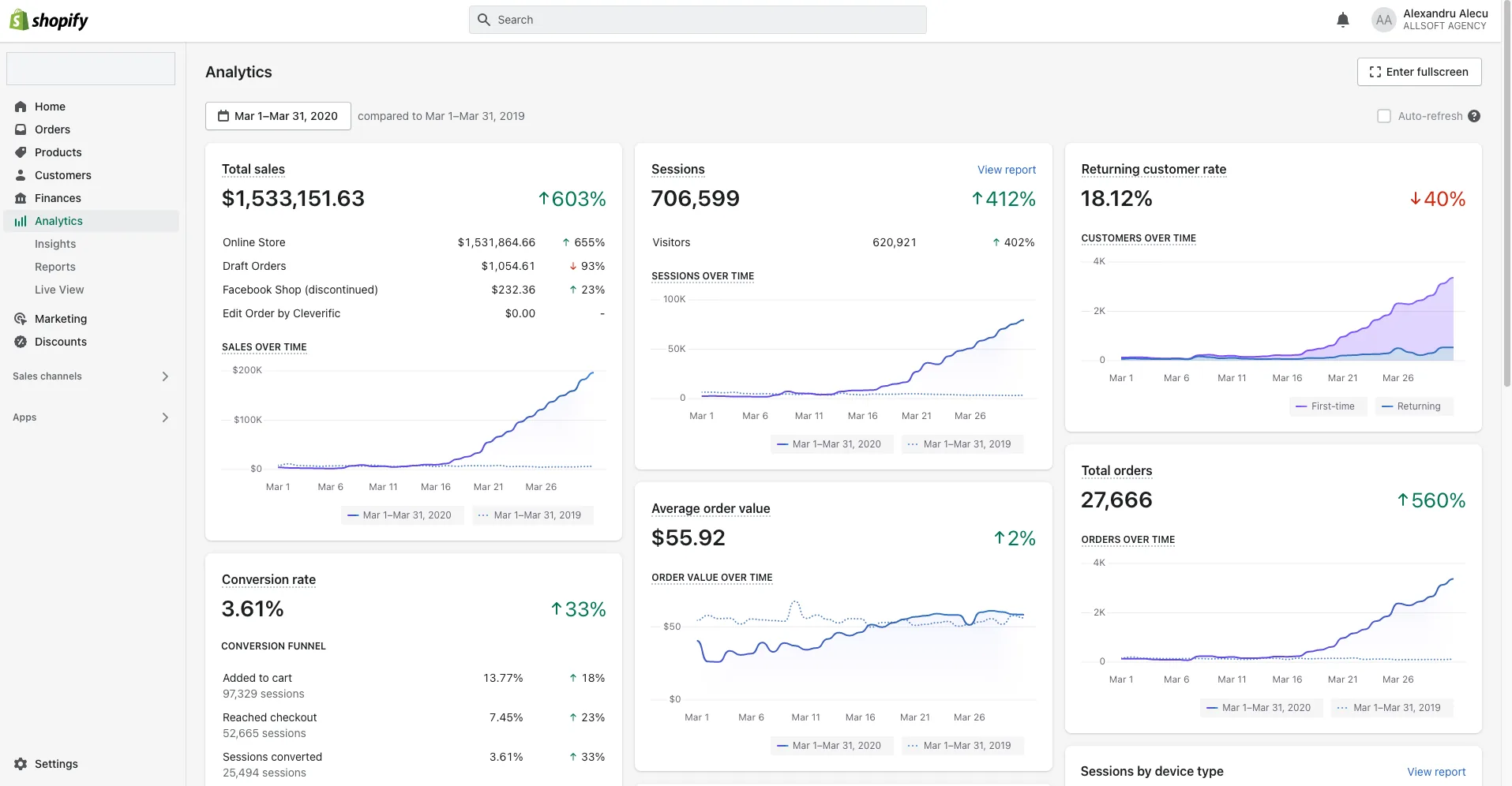Screen dimensions: 1512x786
Task: Click the Home house icon
Action: pos(21,107)
